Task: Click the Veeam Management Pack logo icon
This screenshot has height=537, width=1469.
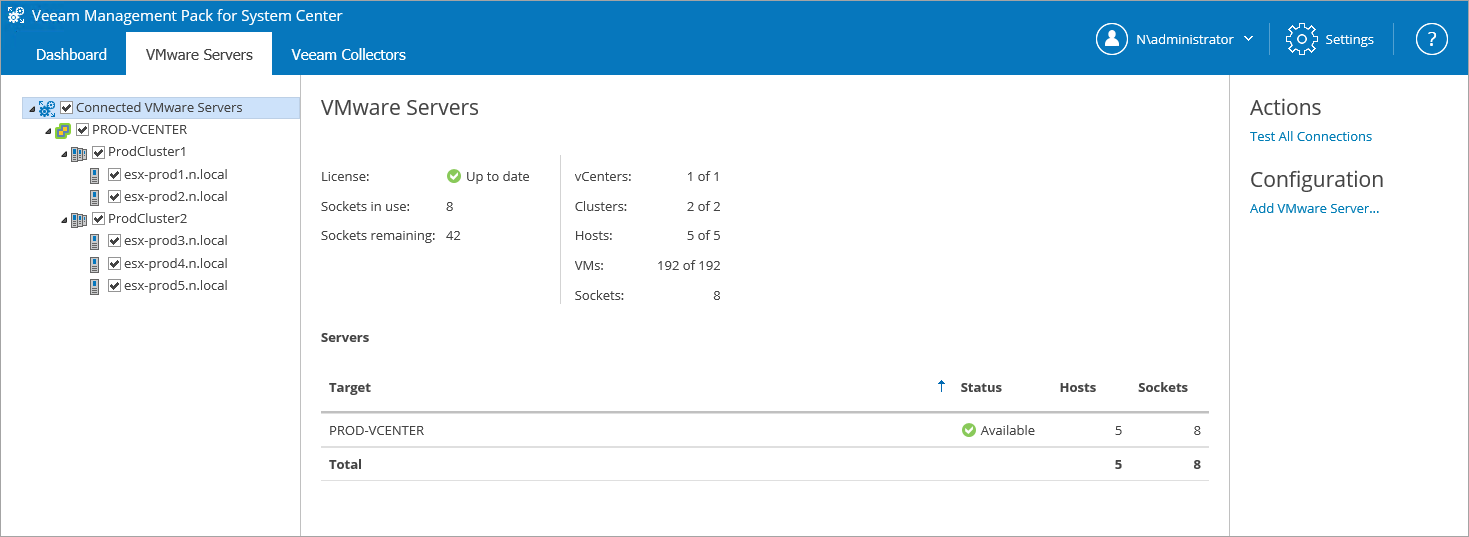Action: point(16,16)
